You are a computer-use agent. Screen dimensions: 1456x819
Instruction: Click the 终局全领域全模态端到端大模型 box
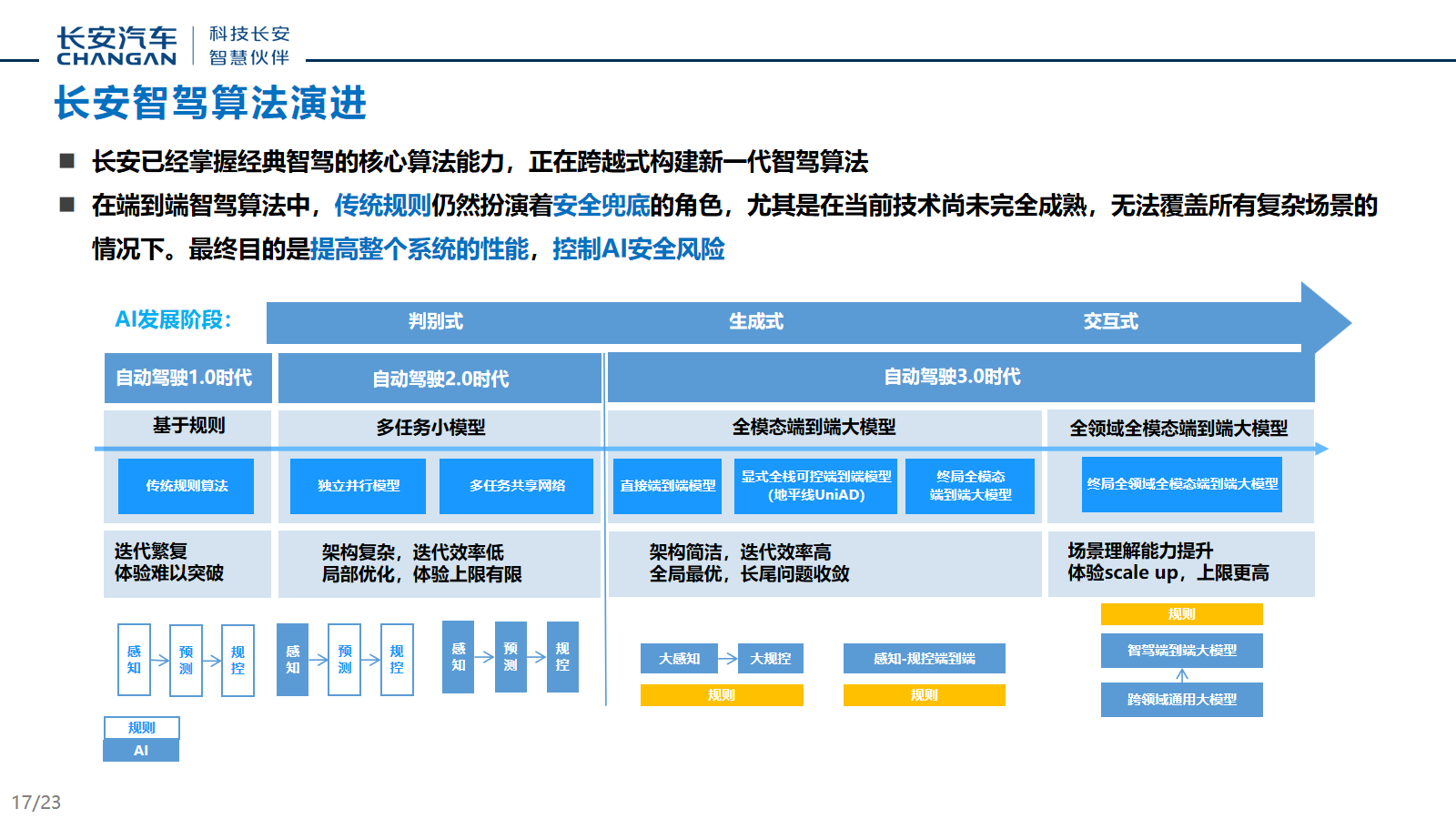coord(1182,484)
